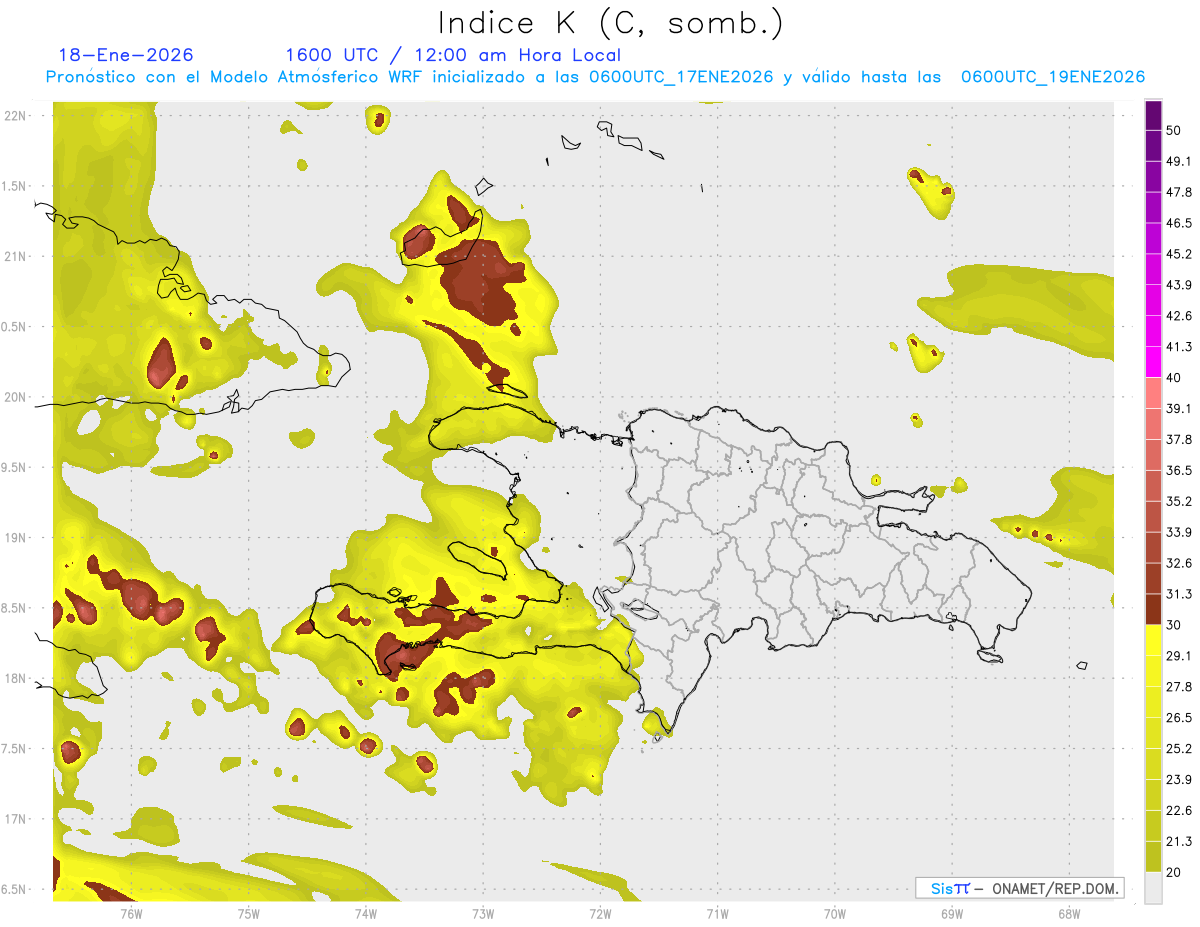Click the '73W' longitude axis label

click(483, 914)
